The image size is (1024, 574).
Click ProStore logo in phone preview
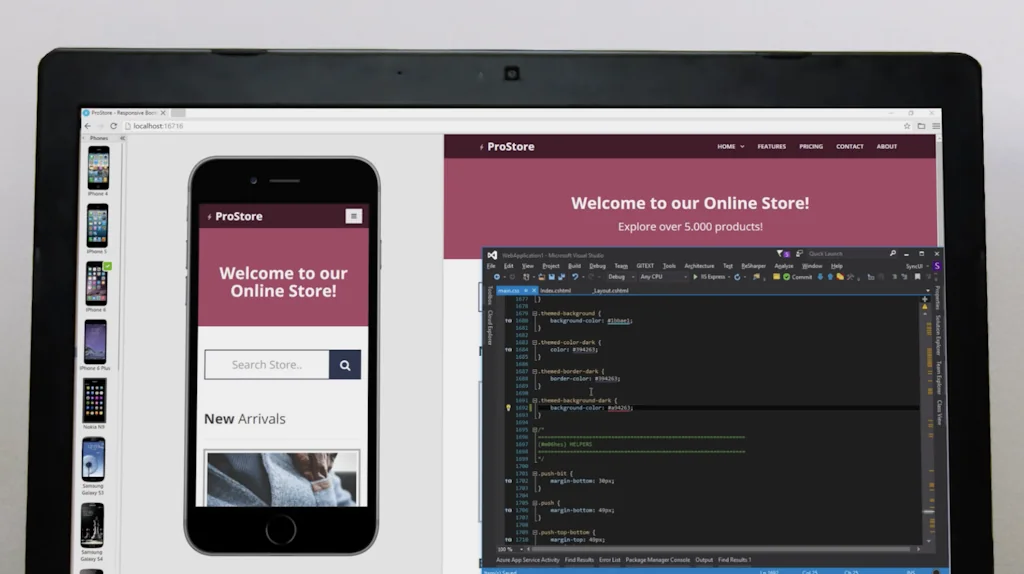coord(235,216)
